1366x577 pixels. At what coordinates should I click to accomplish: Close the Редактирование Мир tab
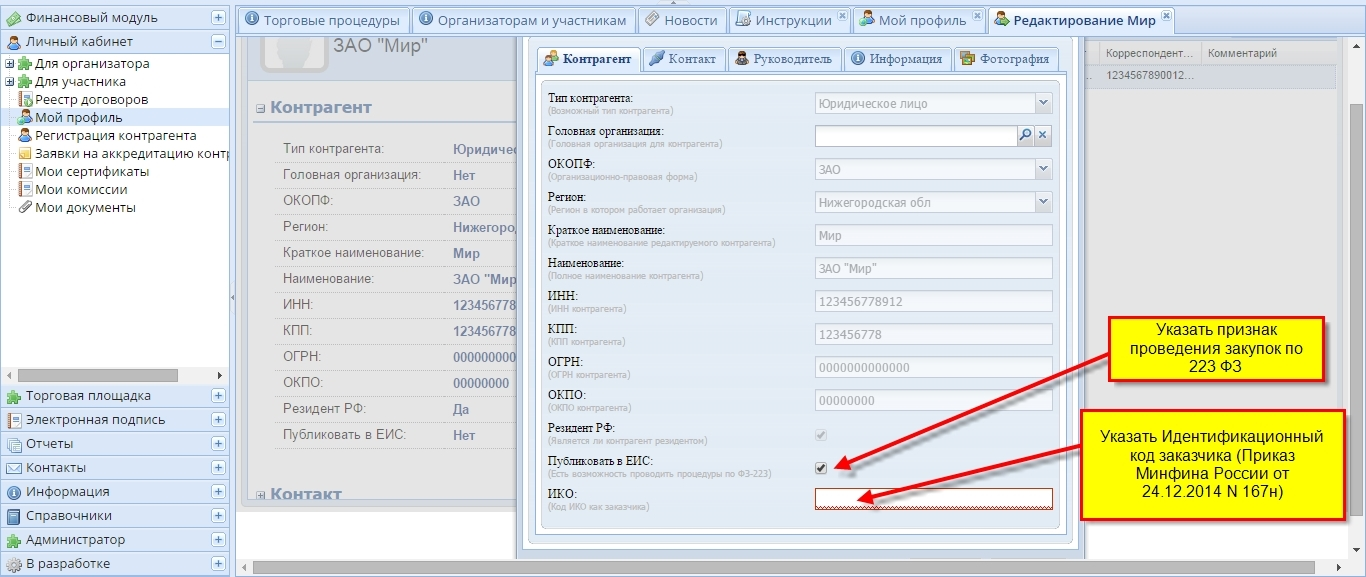point(1167,18)
